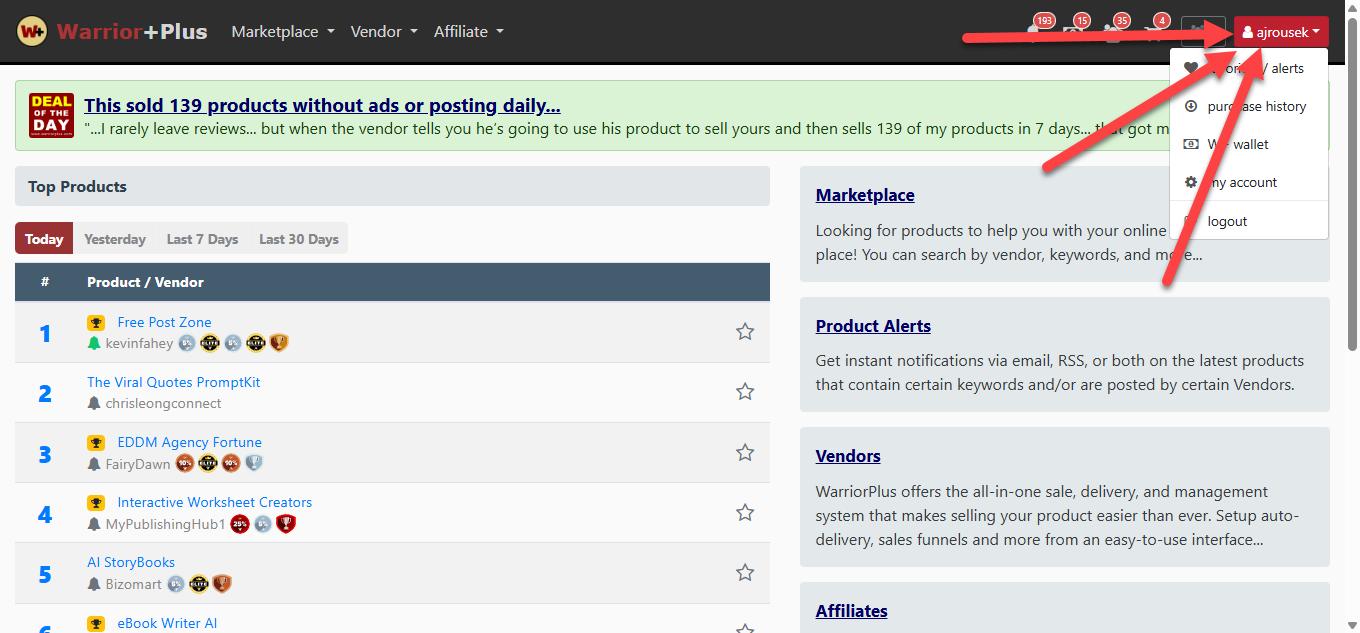Expand the Affiliate dropdown menu

click(x=469, y=31)
